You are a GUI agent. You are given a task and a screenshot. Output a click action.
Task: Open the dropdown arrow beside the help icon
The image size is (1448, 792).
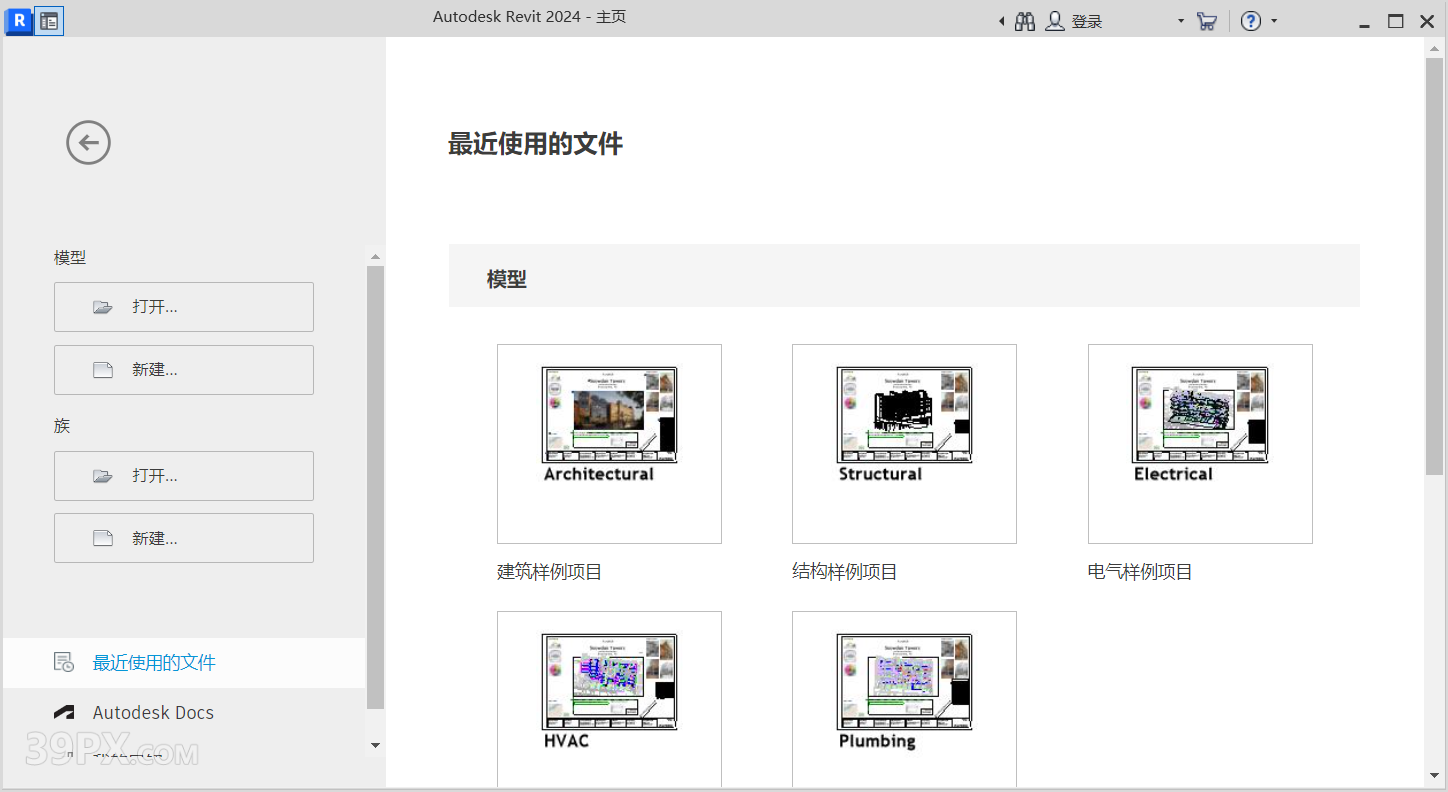(1274, 21)
